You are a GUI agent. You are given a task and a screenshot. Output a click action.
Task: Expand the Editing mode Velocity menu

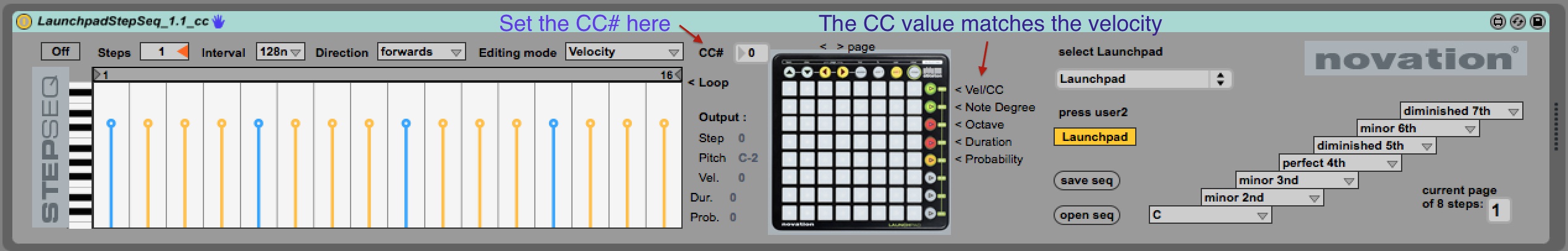(623, 52)
